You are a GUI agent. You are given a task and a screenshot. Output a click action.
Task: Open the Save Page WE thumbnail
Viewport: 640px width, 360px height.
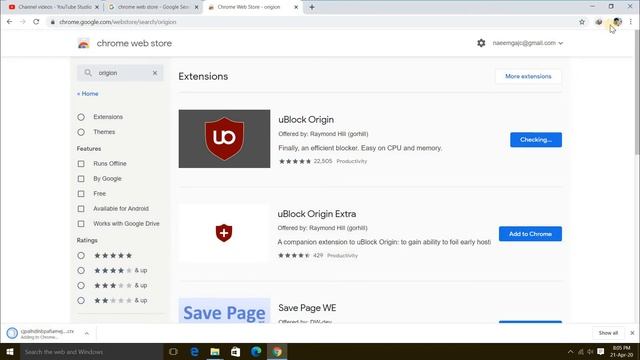click(x=224, y=311)
